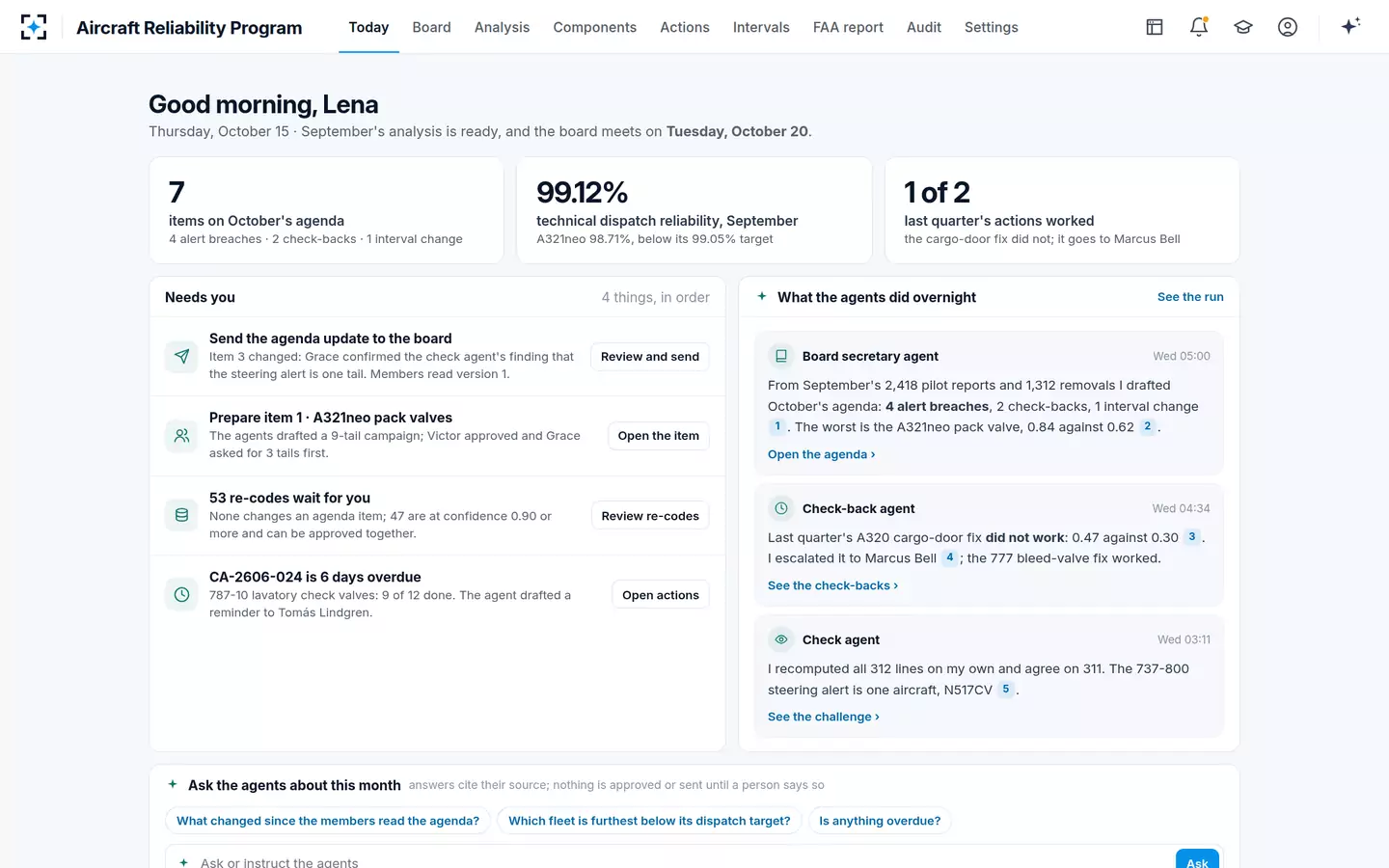Click the people icon beside Prepare item 1

181,436
